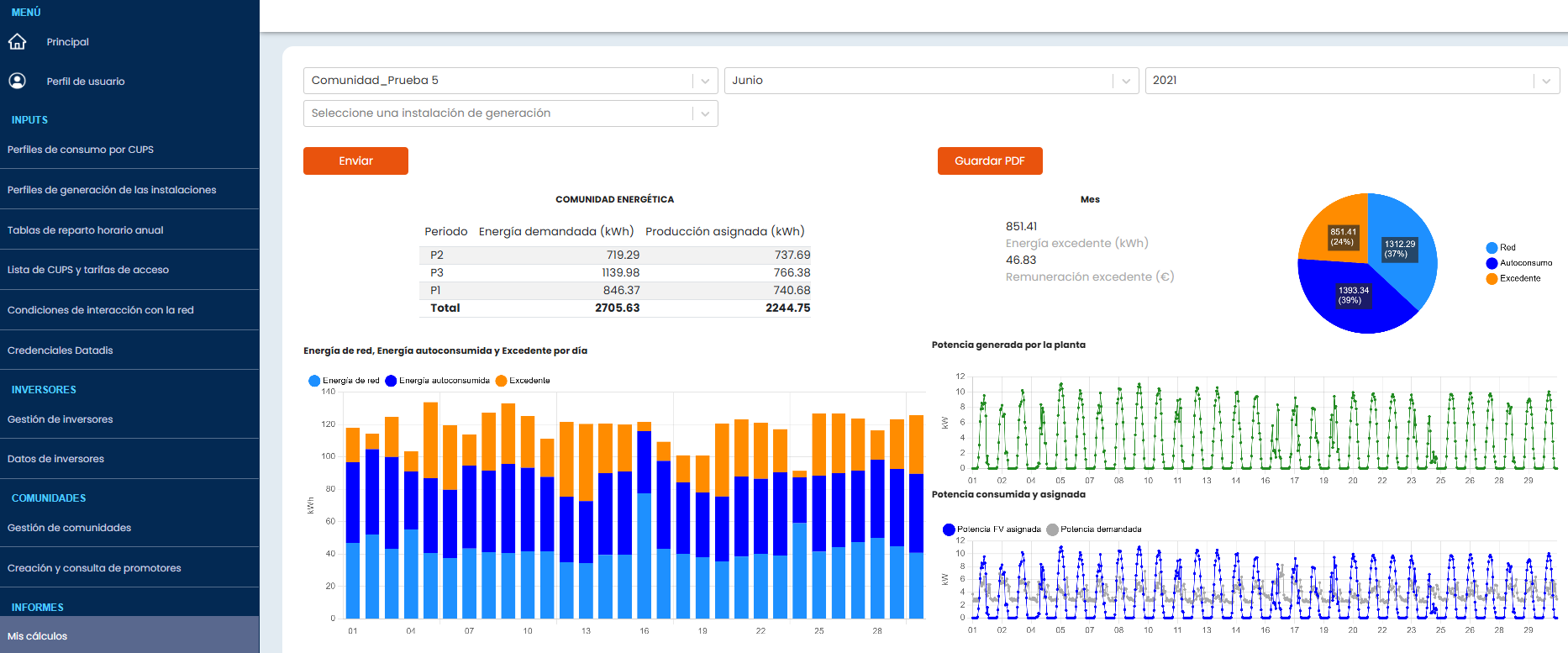
Task: Open Perfil de usuario page
Action: pyautogui.click(x=86, y=82)
